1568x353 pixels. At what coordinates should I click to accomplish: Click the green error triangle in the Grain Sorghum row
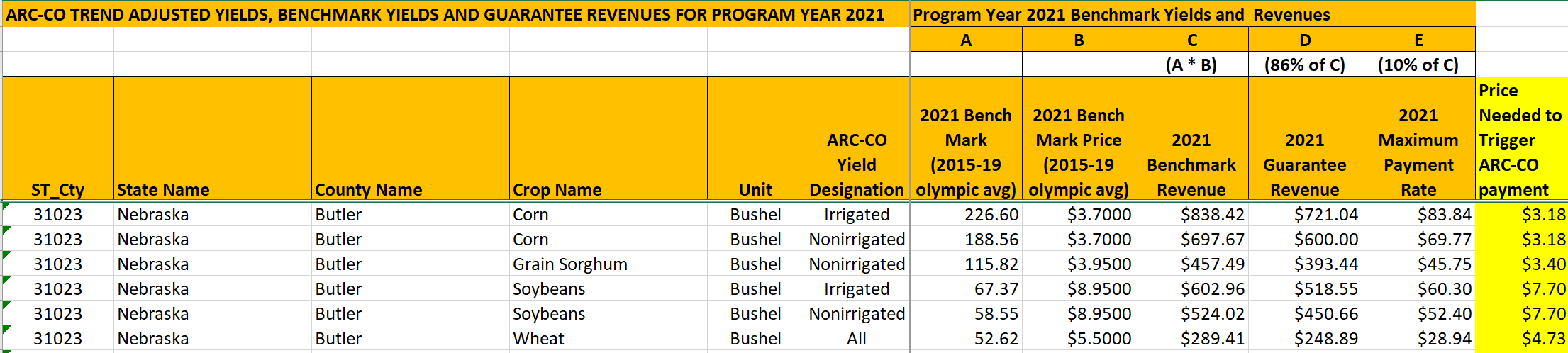click(x=6, y=255)
